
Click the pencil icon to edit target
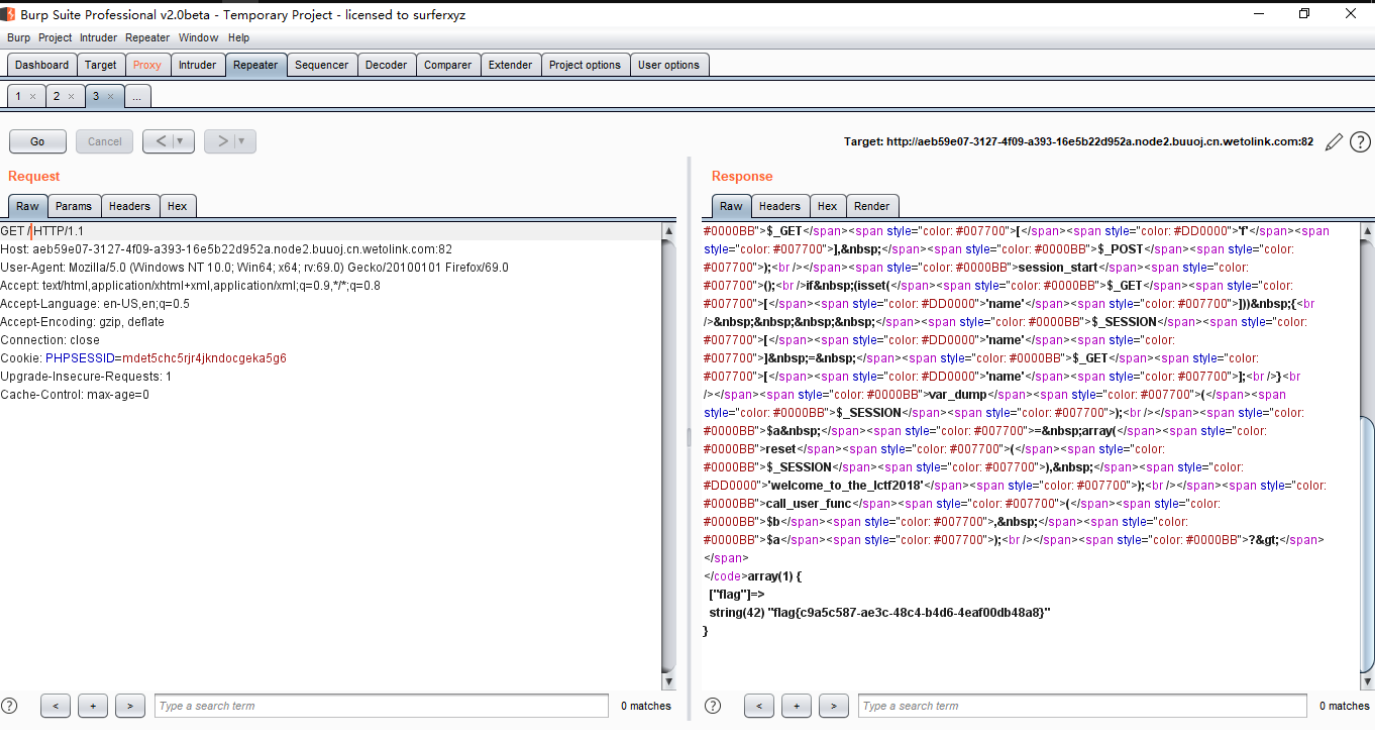(1333, 142)
